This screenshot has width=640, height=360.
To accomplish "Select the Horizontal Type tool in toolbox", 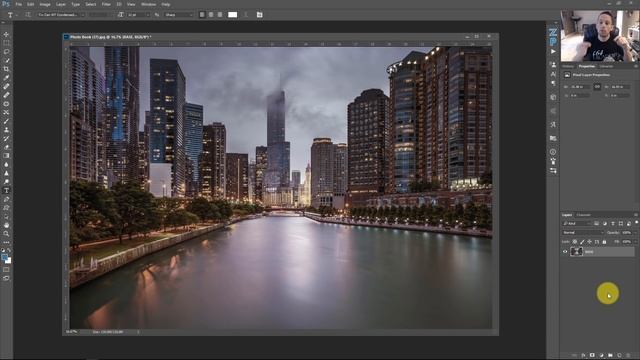I will (6, 191).
